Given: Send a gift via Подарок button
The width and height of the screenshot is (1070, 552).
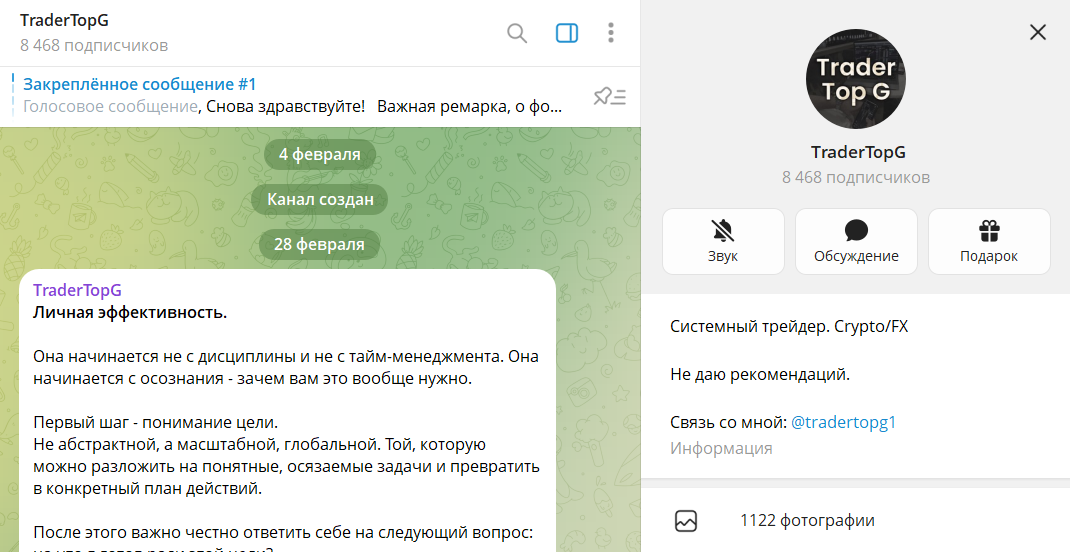Looking at the screenshot, I should [989, 242].
